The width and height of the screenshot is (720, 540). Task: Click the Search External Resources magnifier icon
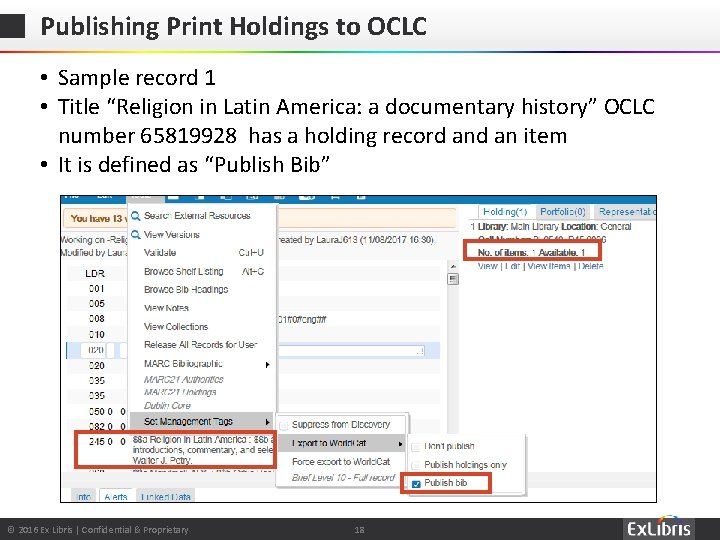coord(135,216)
